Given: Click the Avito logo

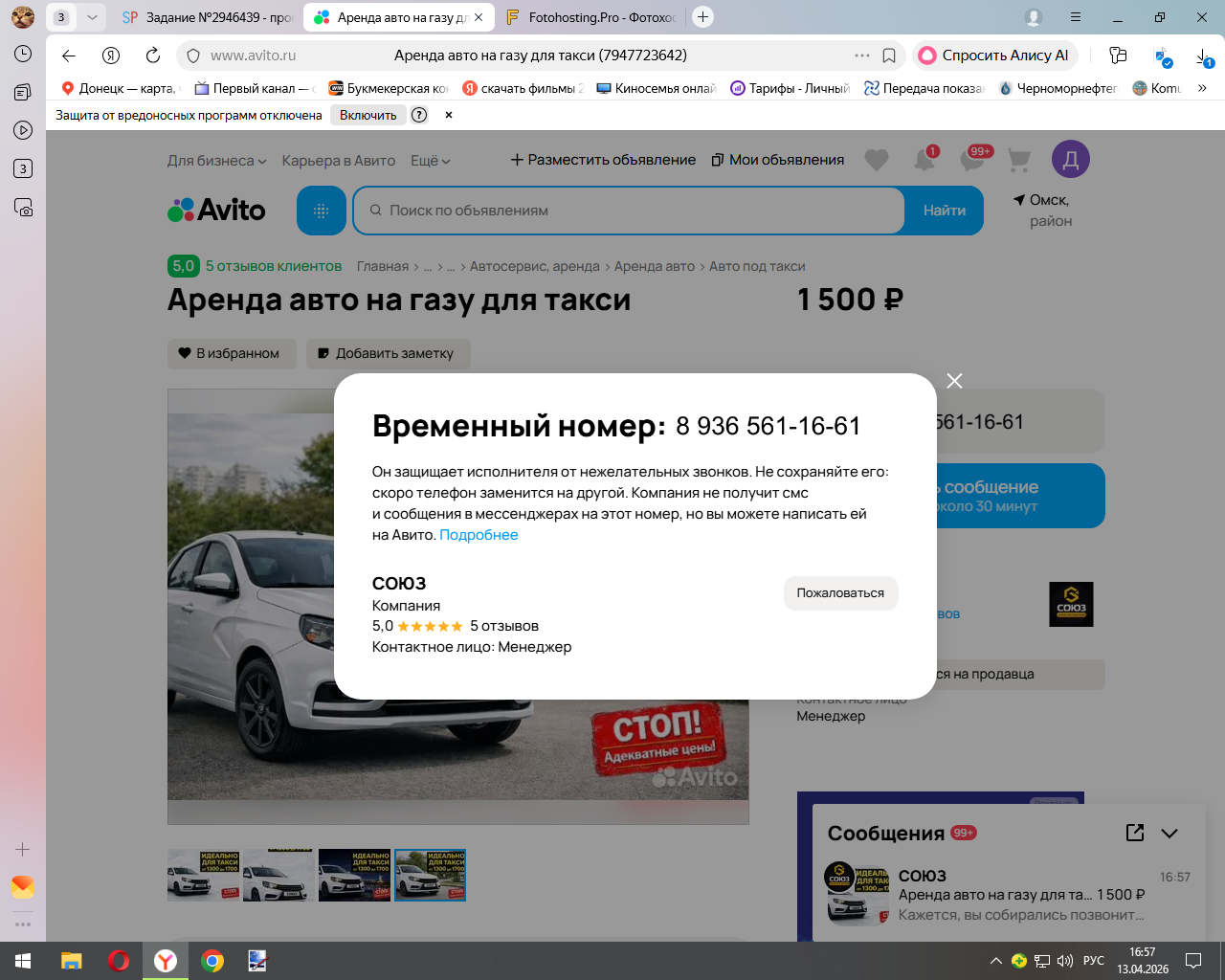Looking at the screenshot, I should [216, 210].
